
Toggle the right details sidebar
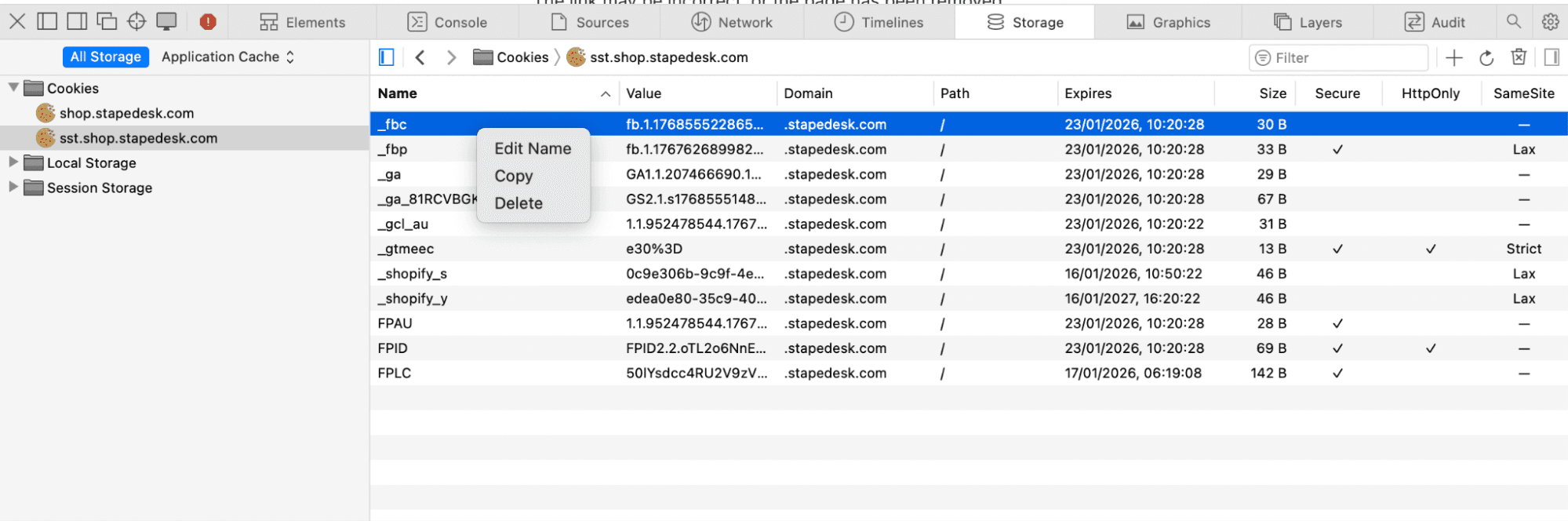1551,57
